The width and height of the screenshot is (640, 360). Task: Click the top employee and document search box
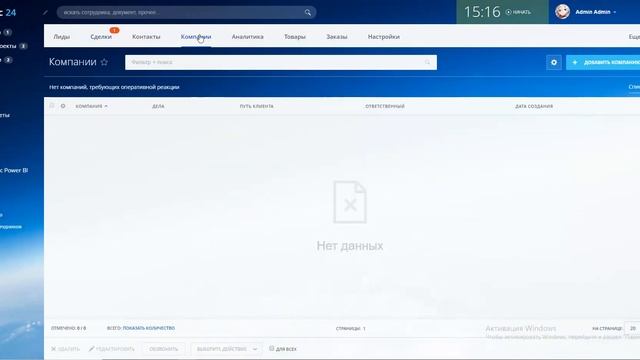pyautogui.click(x=187, y=12)
